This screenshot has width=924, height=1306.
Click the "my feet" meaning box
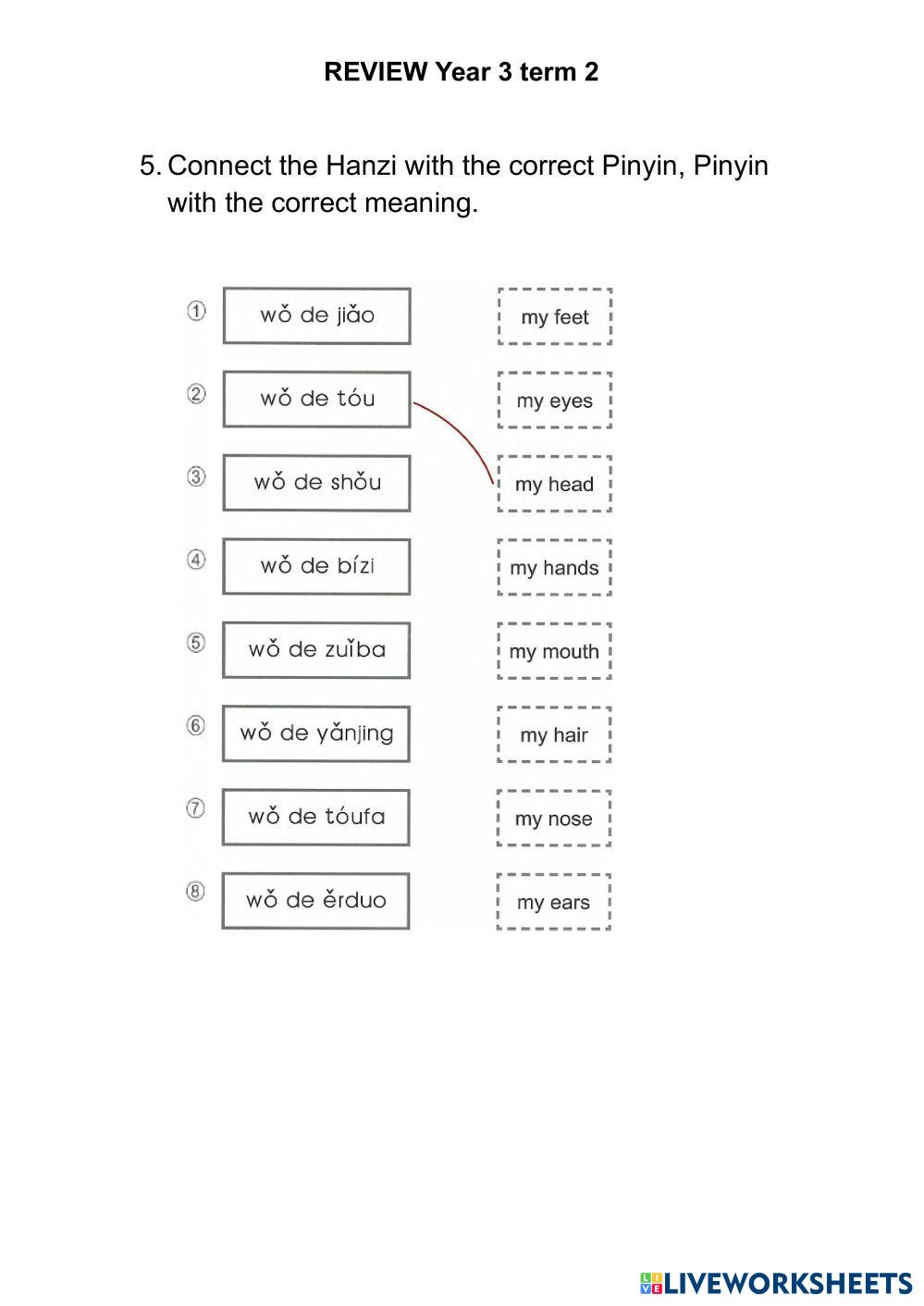(x=555, y=316)
